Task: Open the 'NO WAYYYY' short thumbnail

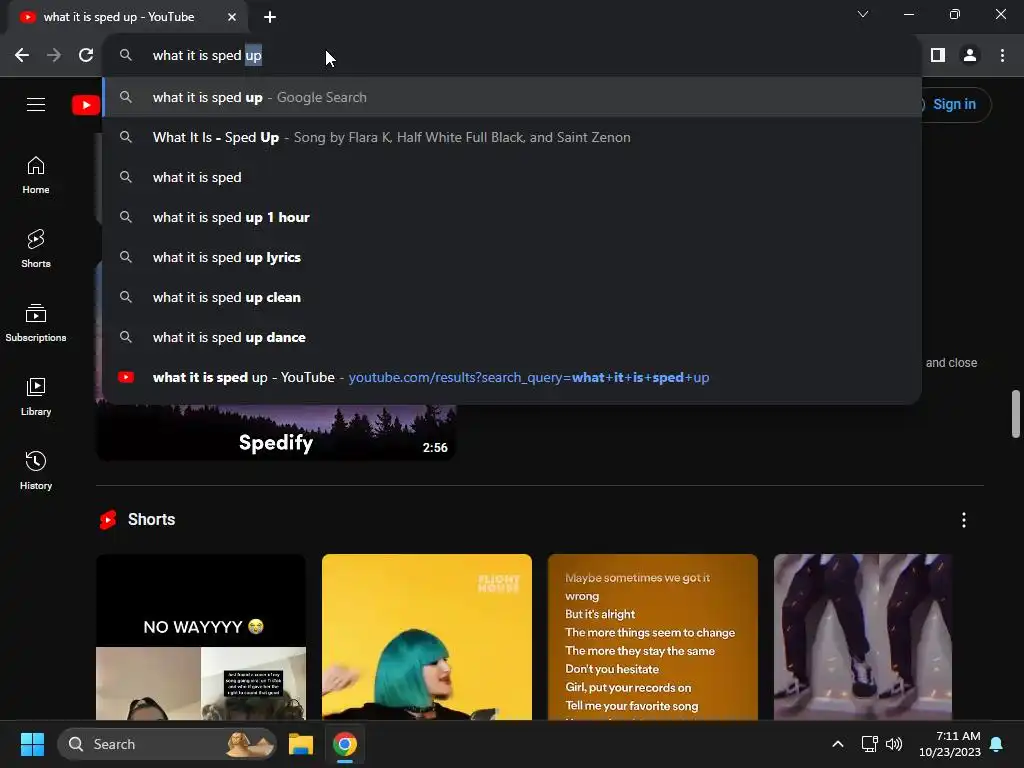Action: (200, 637)
